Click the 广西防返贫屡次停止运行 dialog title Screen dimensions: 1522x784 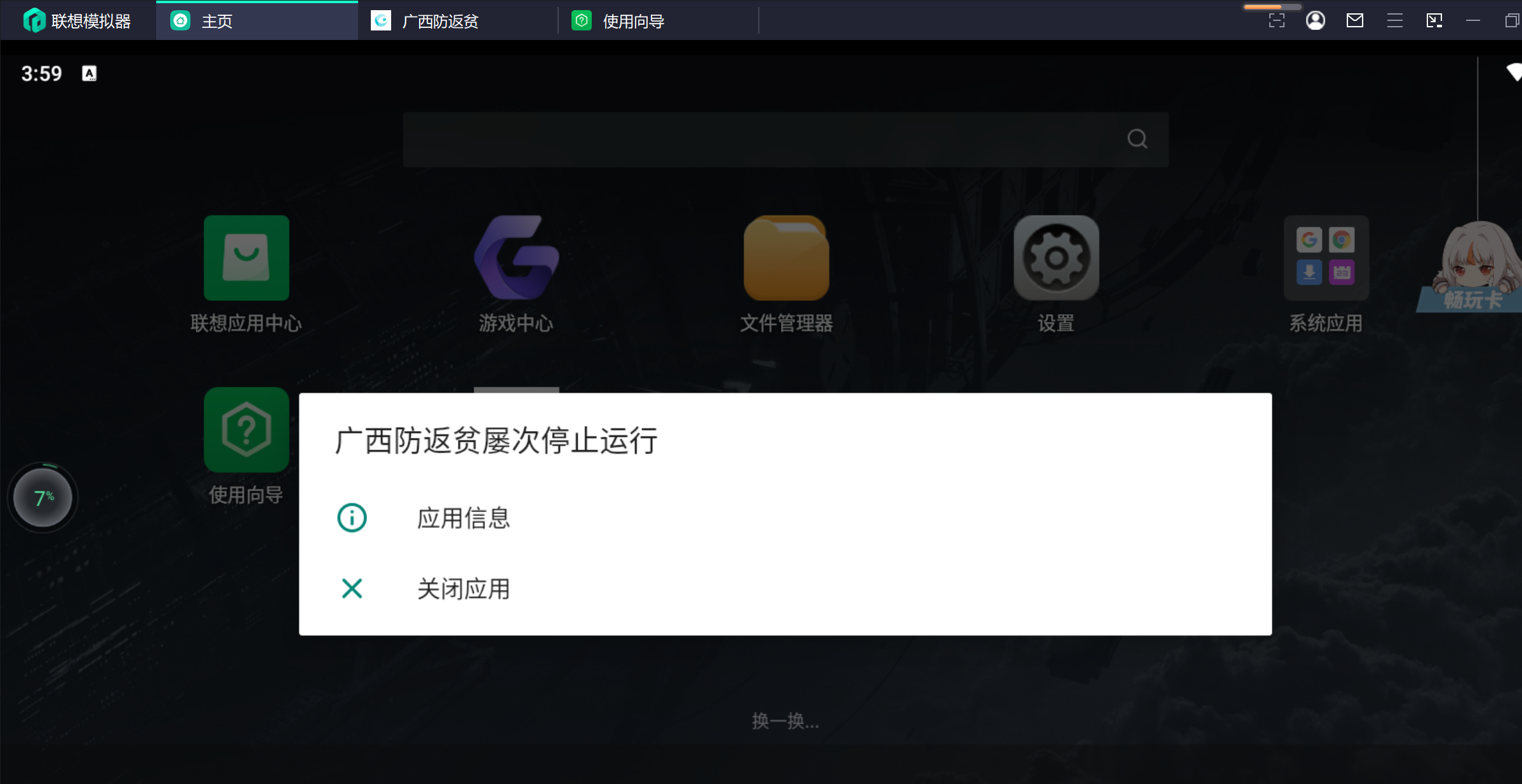pyautogui.click(x=496, y=441)
